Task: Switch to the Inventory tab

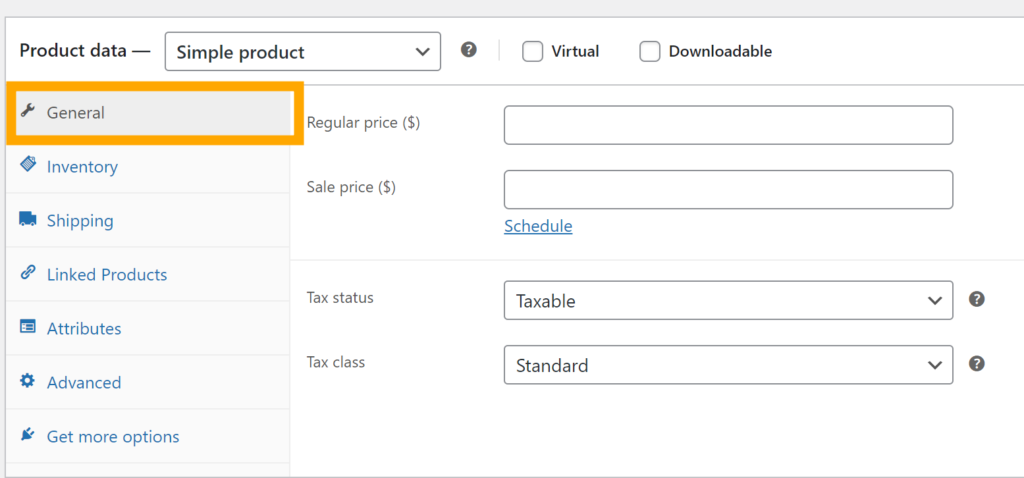Action: pos(82,167)
